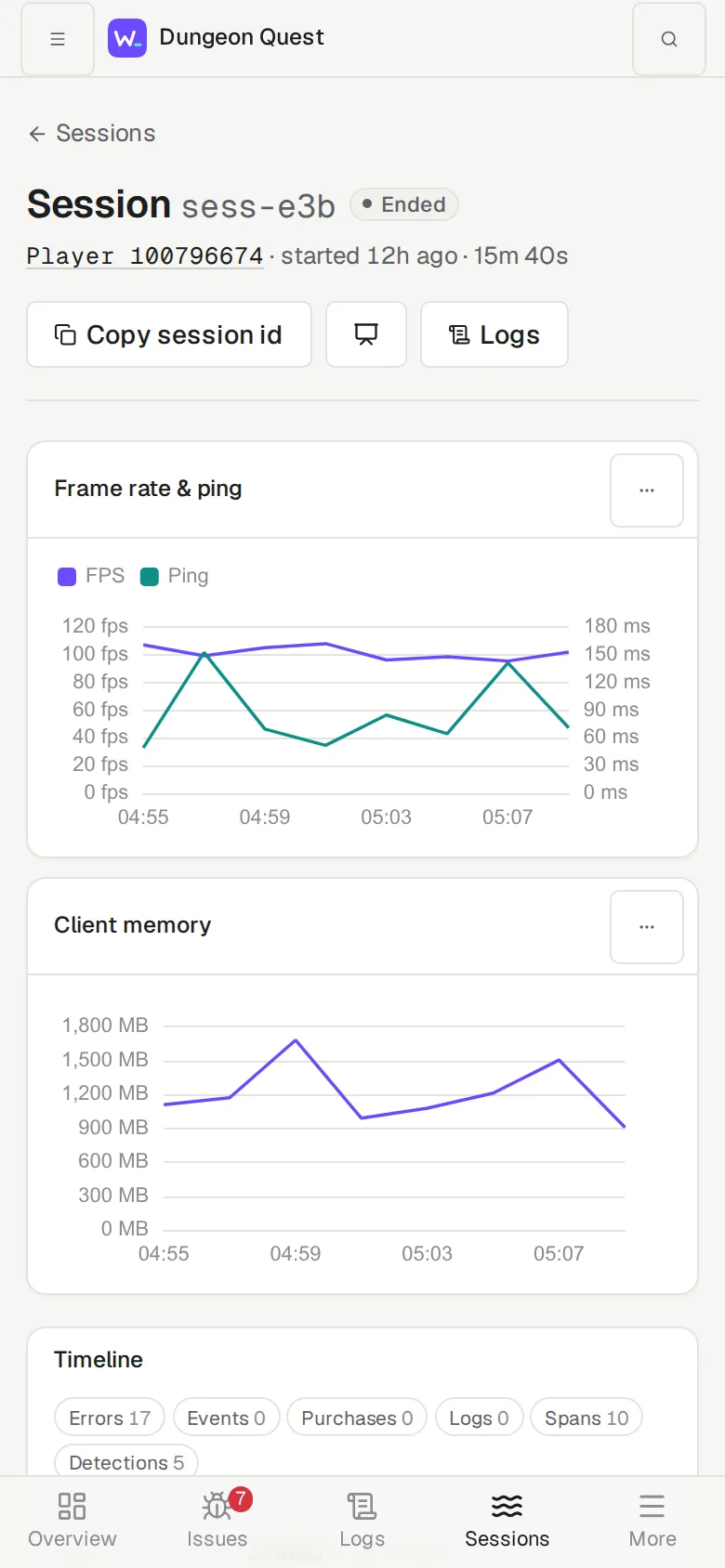The height and width of the screenshot is (1568, 725).
Task: Toggle the Purchases 0 timeline filter
Action: (357, 1418)
